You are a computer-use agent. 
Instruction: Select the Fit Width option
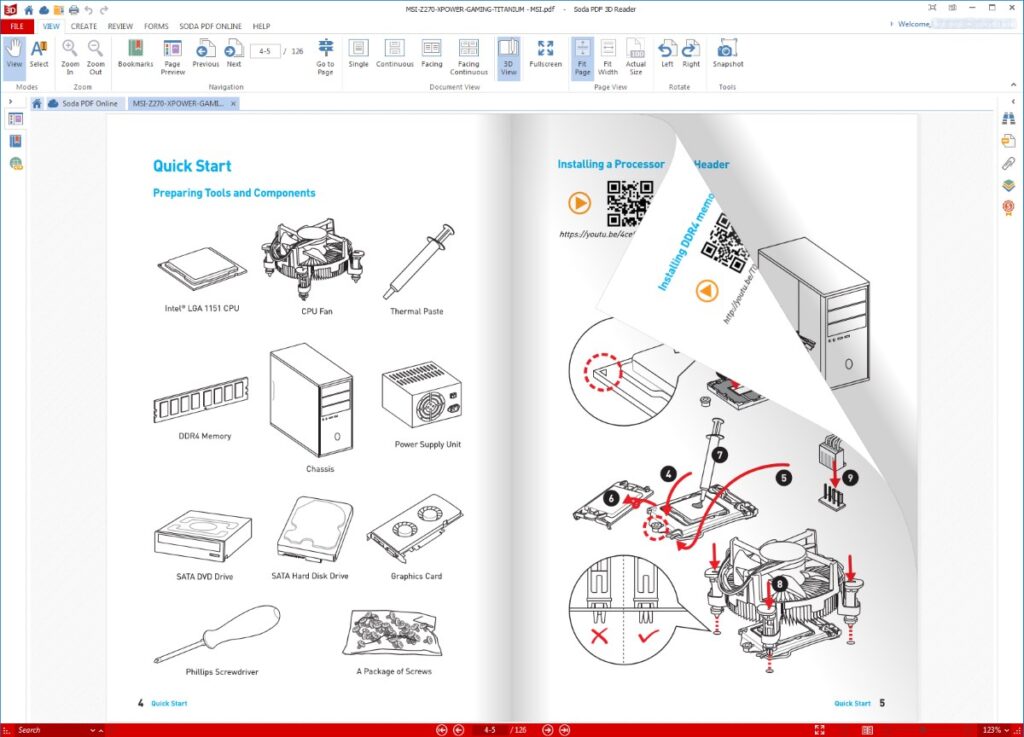tap(607, 57)
